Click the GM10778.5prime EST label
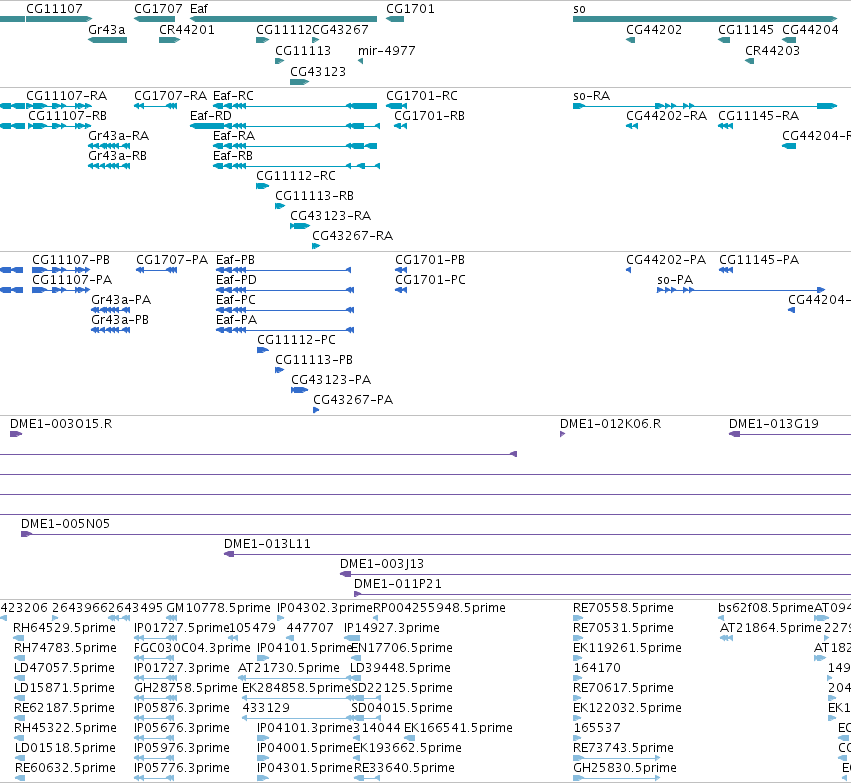The width and height of the screenshot is (851, 783). click(x=218, y=608)
